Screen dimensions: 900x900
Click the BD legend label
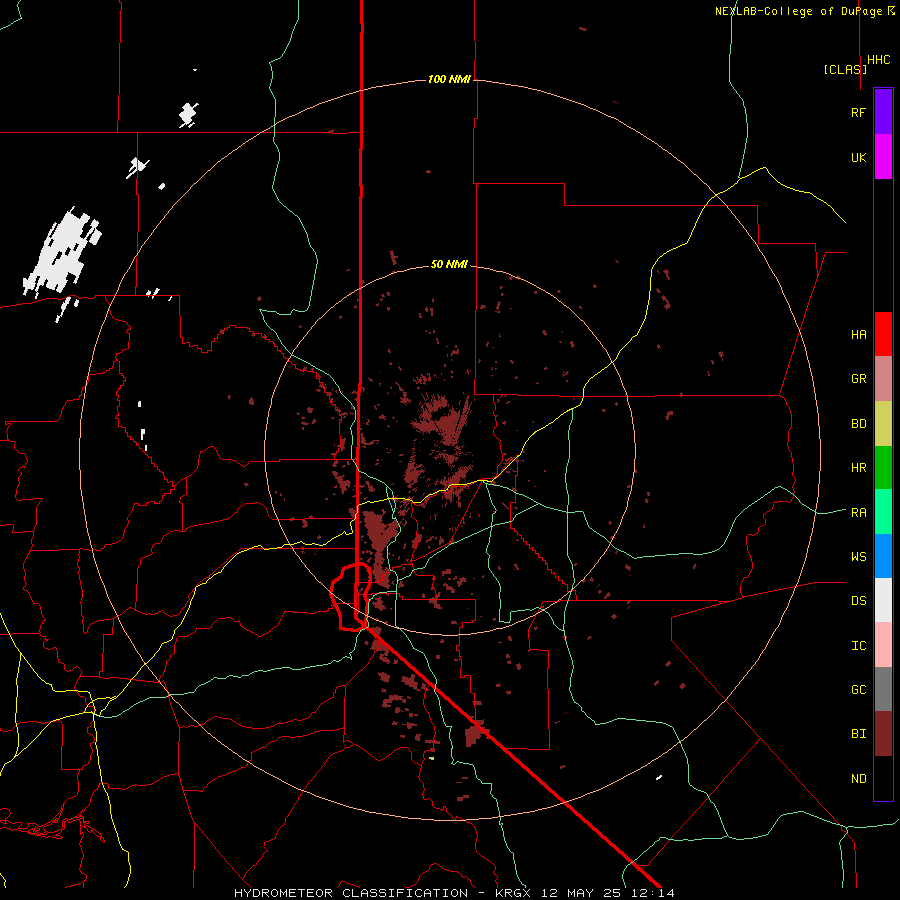click(x=858, y=424)
